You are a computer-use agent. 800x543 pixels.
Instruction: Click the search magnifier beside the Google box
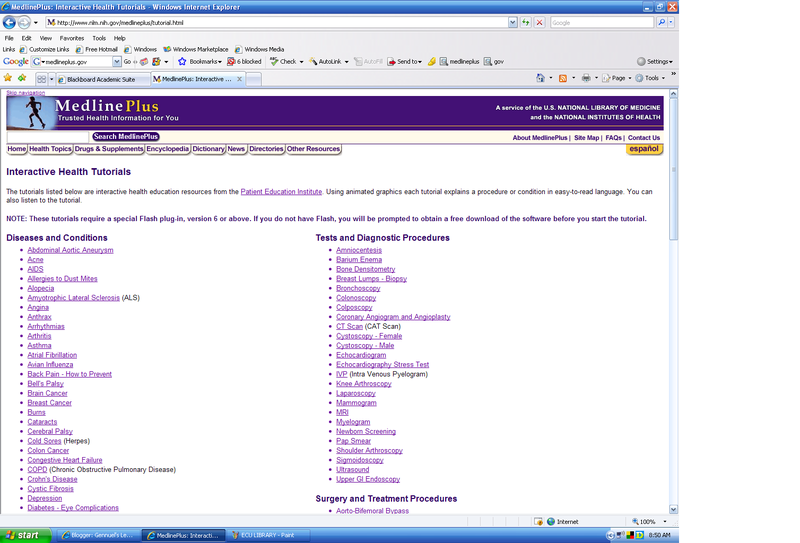661,22
